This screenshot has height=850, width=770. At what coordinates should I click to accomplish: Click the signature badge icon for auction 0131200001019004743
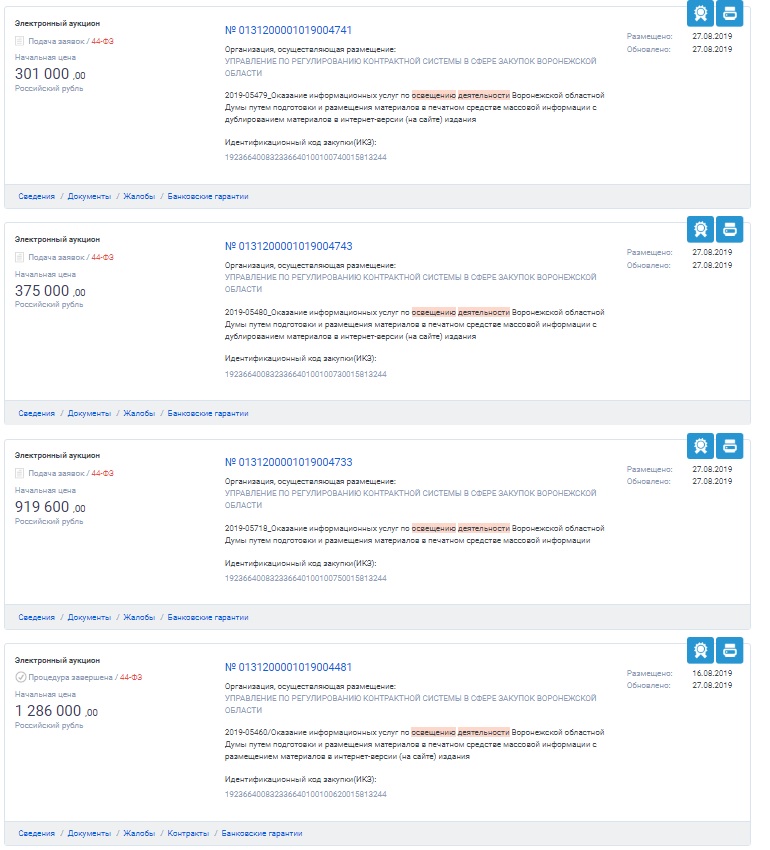click(x=700, y=229)
